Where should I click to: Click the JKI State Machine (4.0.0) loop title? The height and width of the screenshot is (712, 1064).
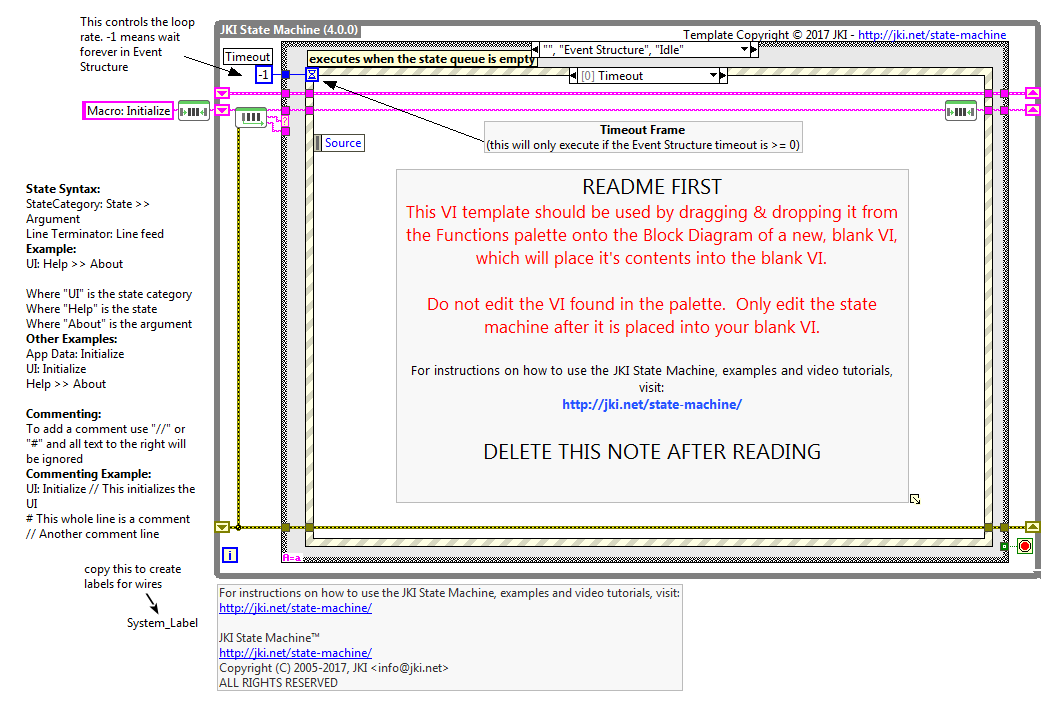click(288, 30)
